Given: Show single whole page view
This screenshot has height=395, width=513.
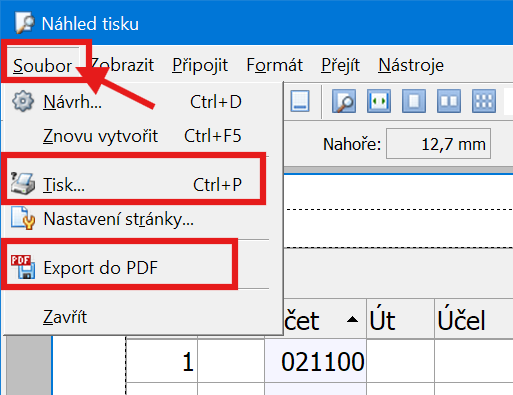Looking at the screenshot, I should coord(414,101).
